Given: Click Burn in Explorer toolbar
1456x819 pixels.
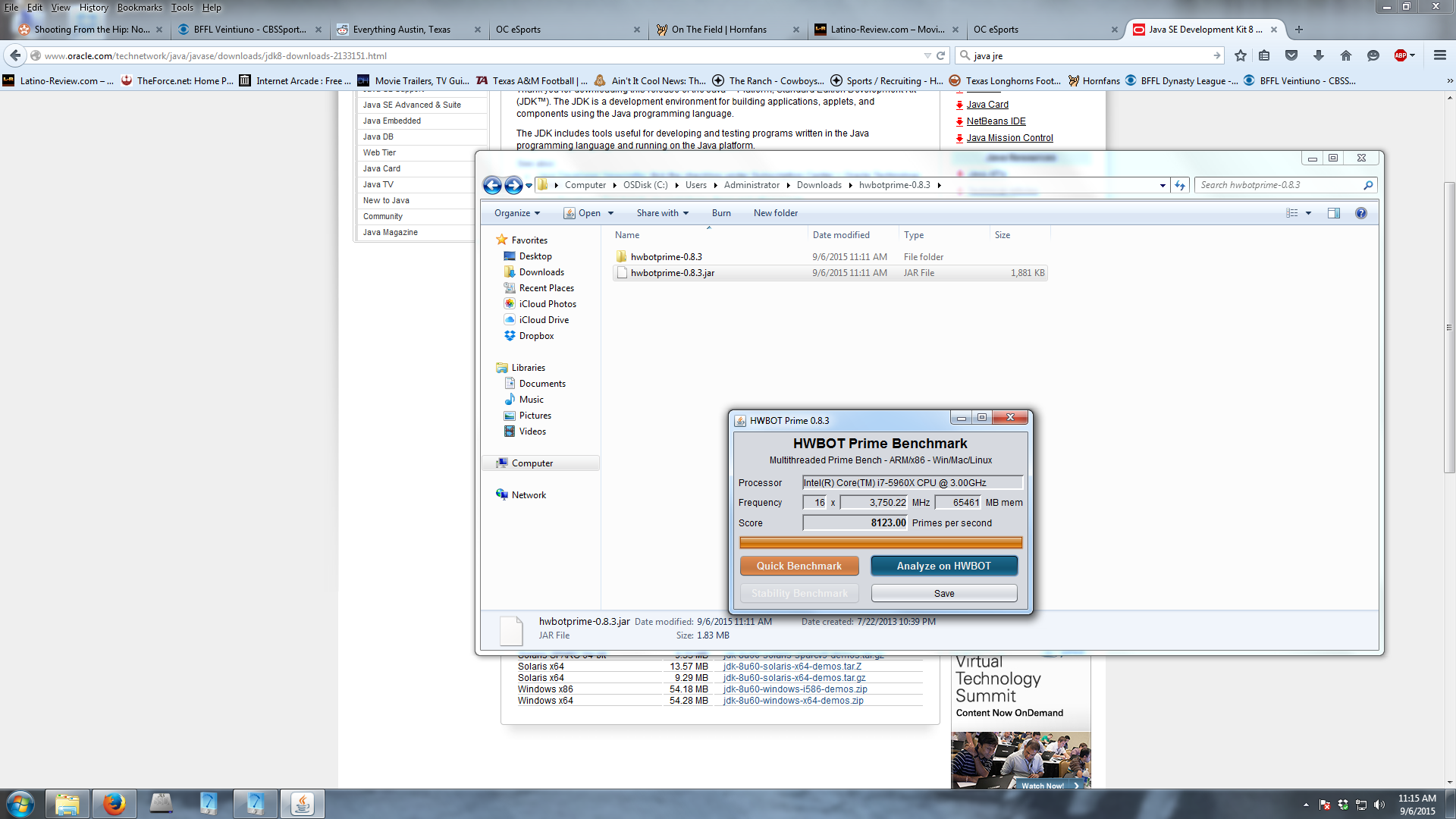Looking at the screenshot, I should [721, 213].
